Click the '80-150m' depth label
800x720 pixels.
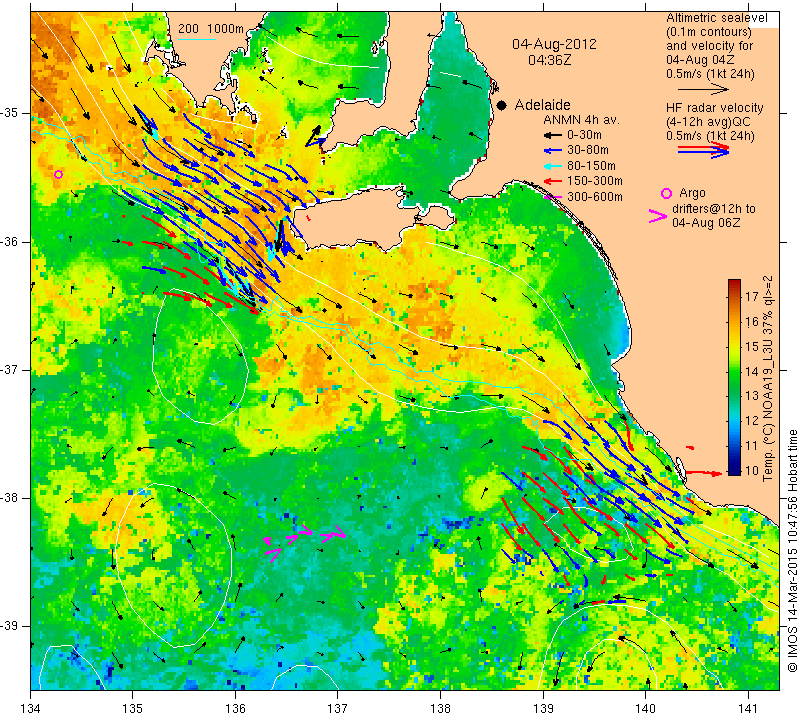click(x=591, y=166)
